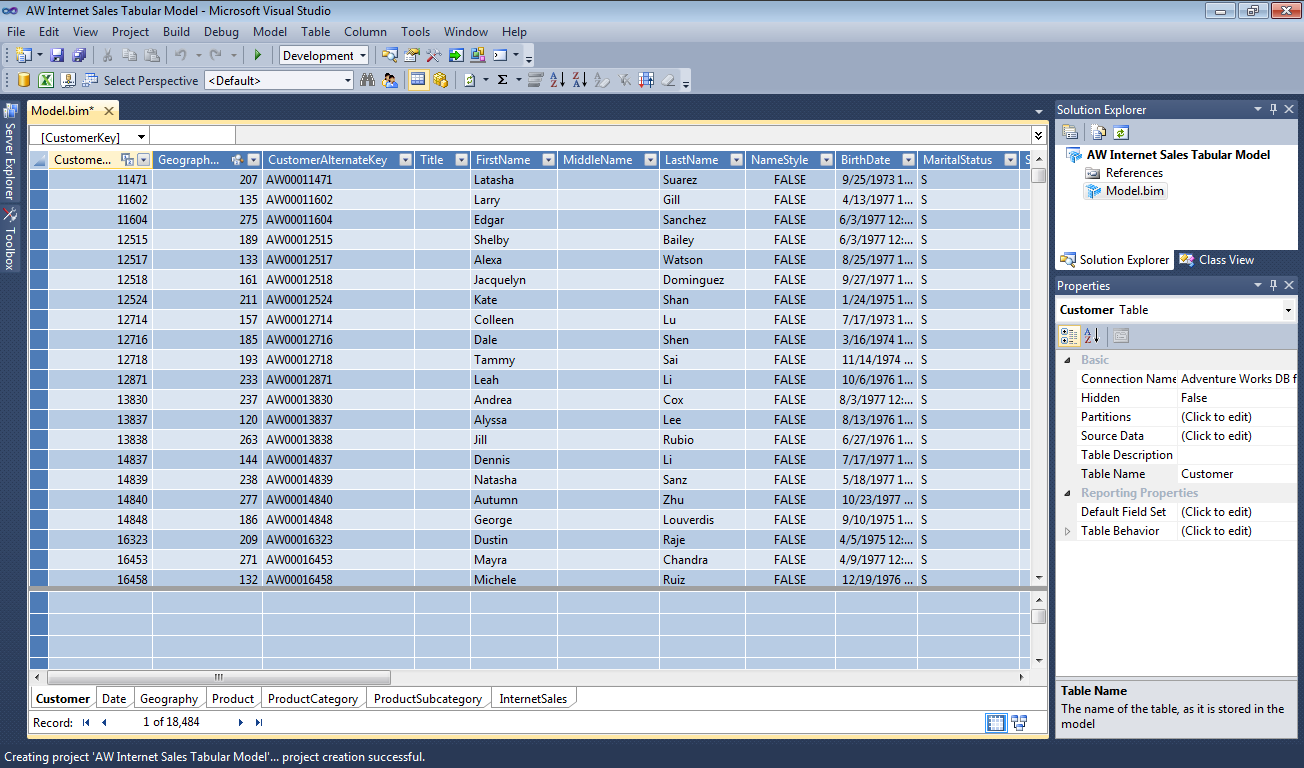
Task: Open the Perspectives icon in toolbar
Action: pos(90,80)
